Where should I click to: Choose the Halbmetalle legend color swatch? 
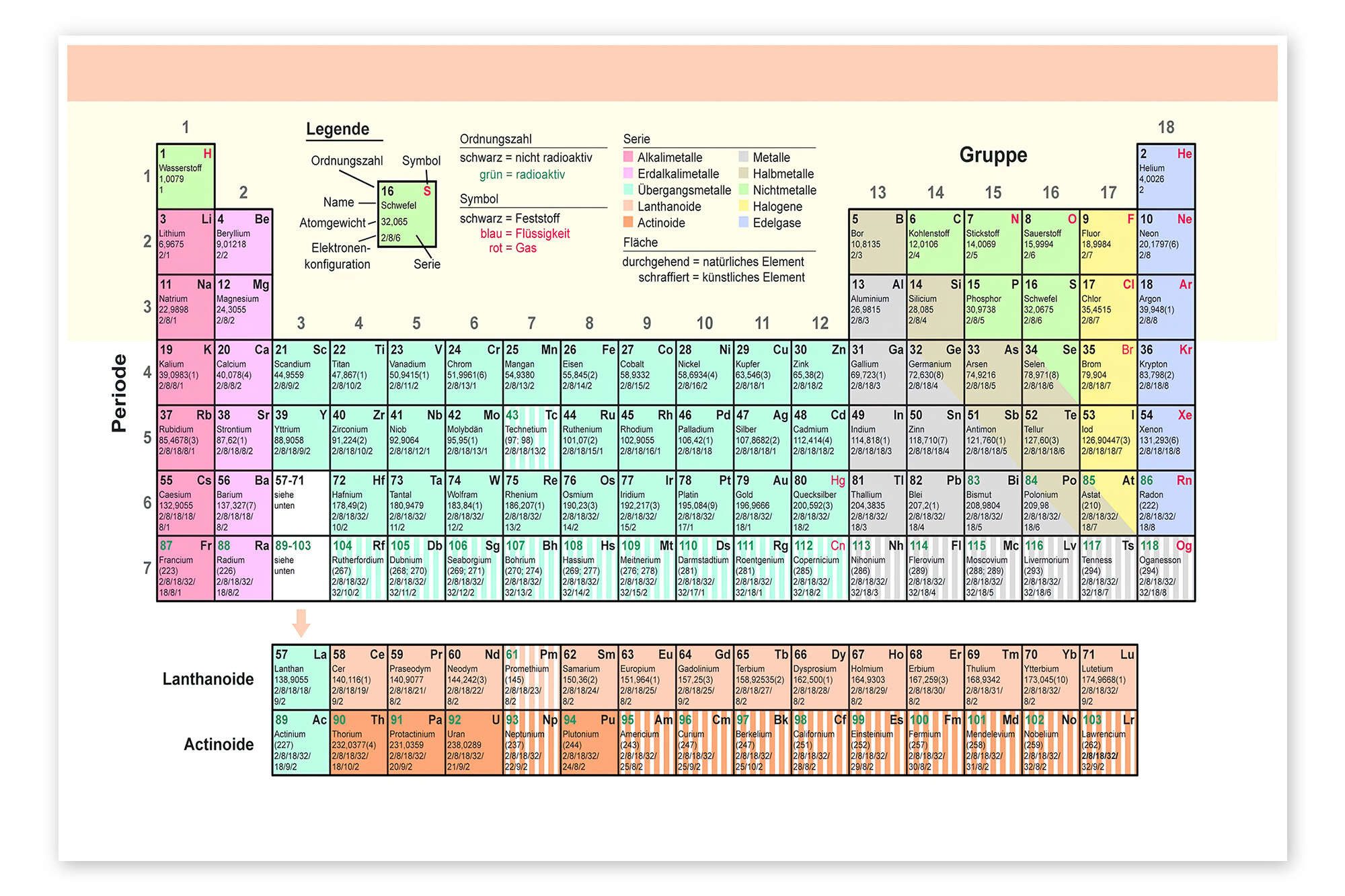pos(744,173)
